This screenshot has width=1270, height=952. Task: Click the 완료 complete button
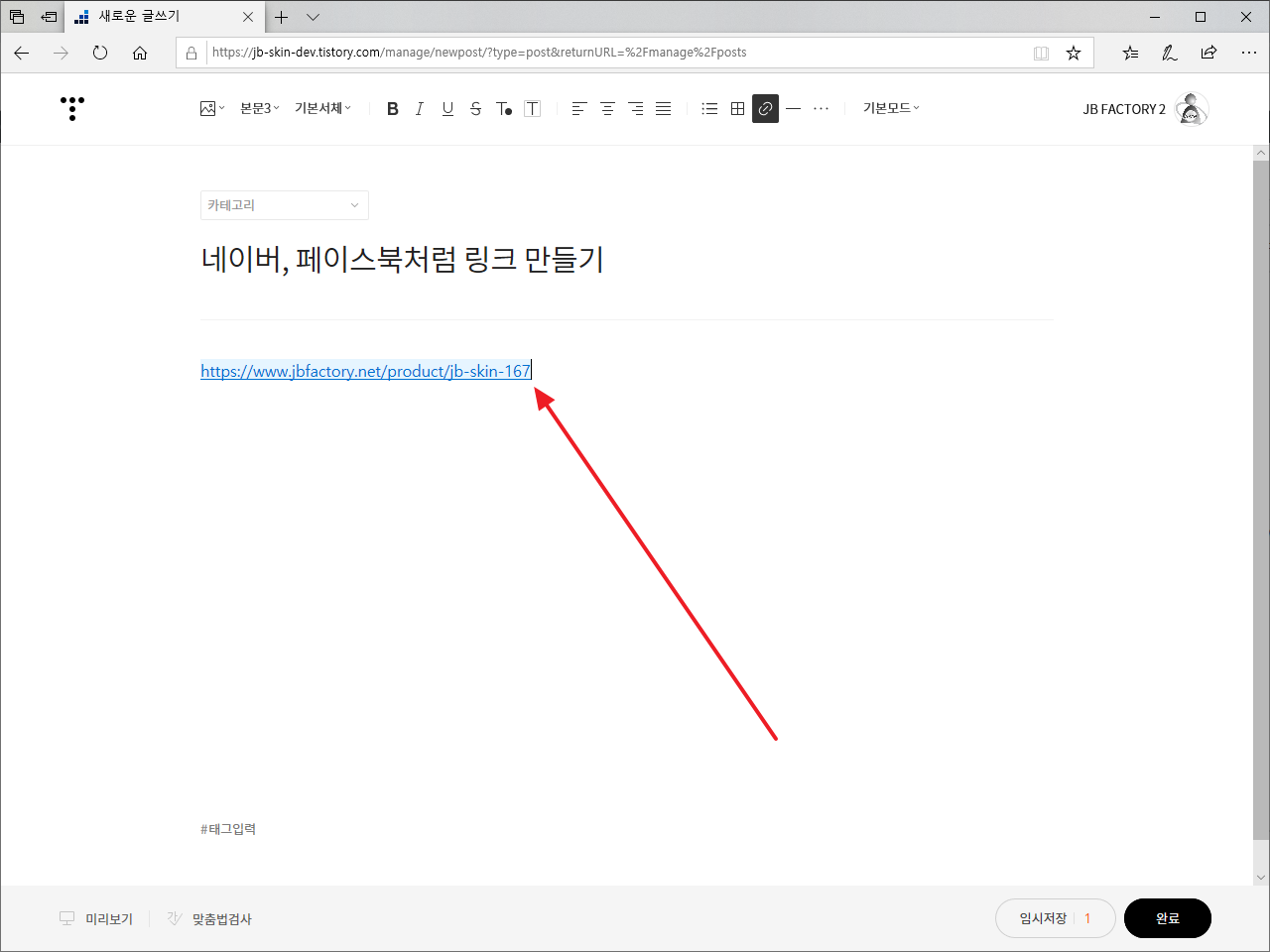1168,918
